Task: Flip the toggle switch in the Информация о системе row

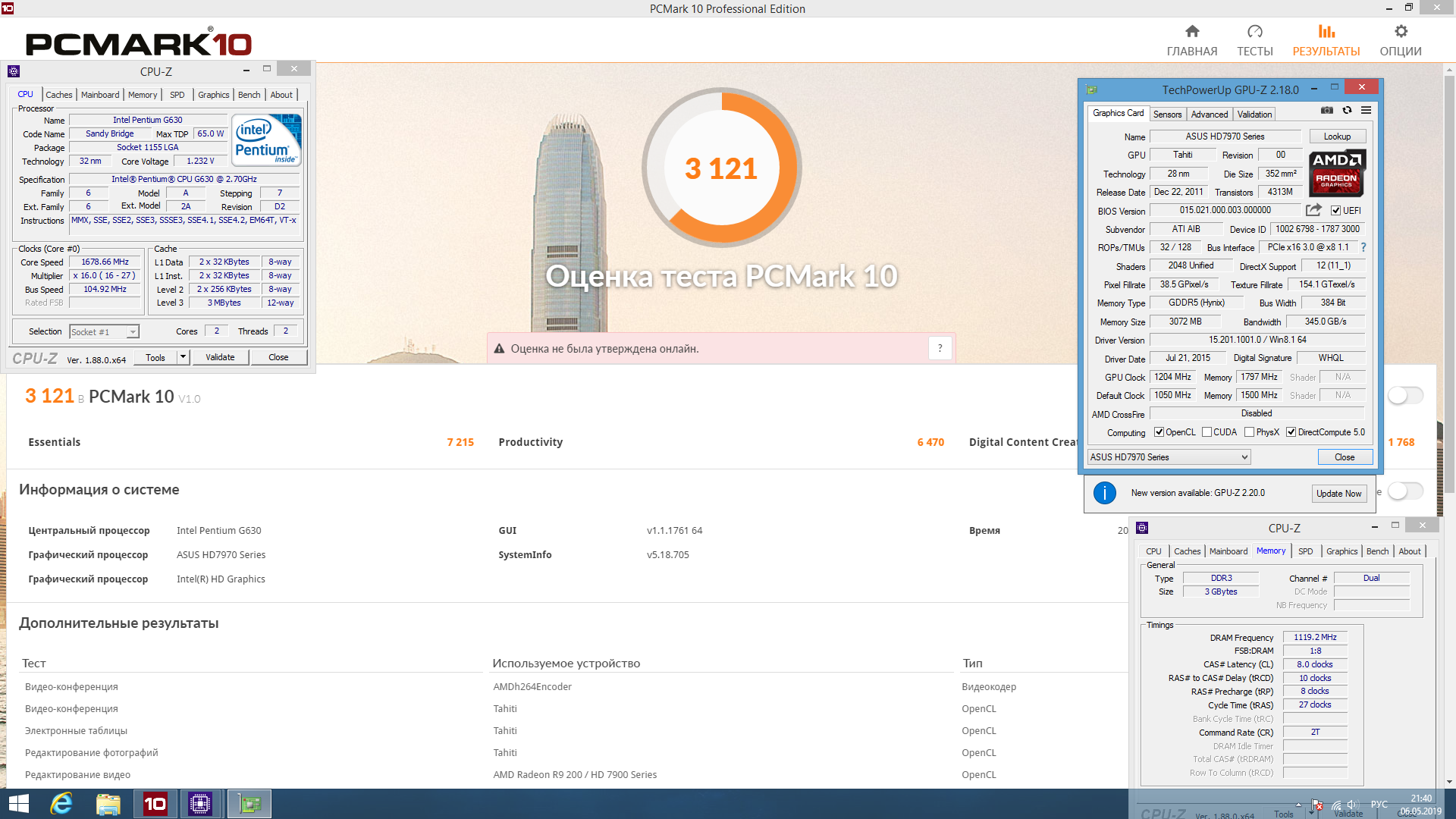Action: tap(1405, 491)
